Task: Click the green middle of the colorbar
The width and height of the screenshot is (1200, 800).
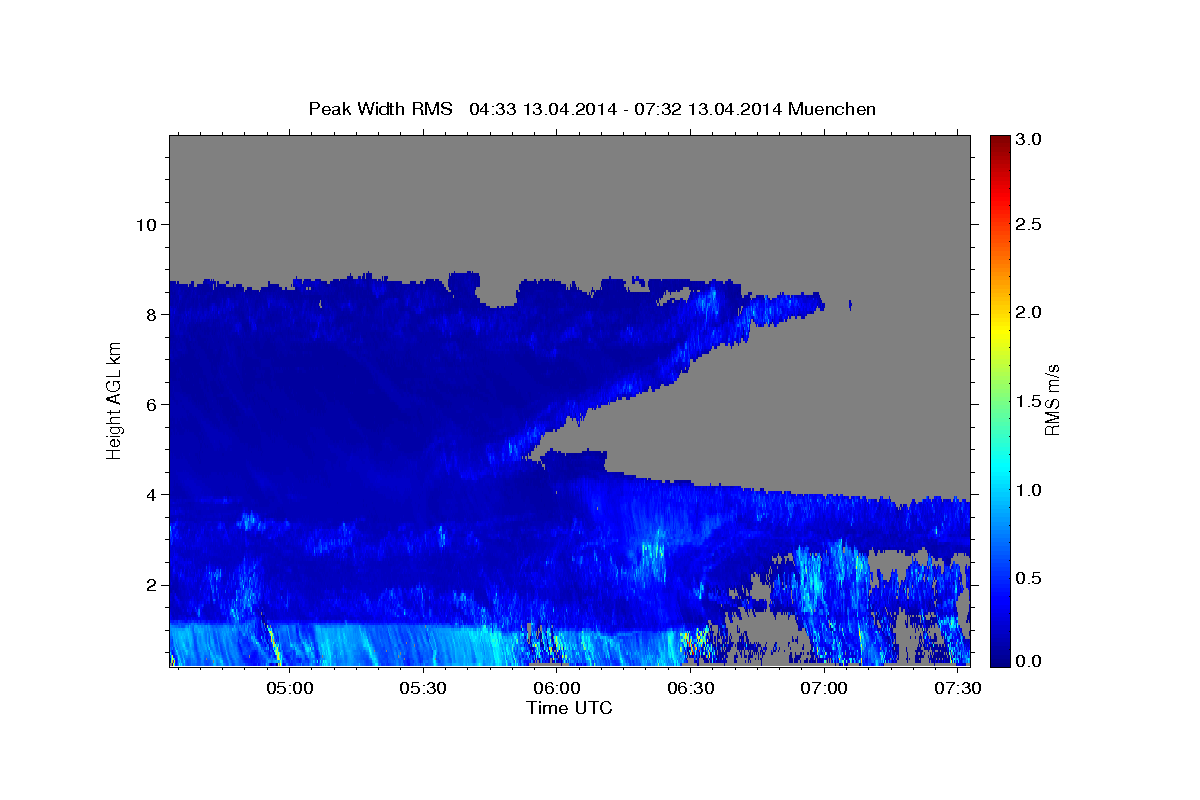Action: tap(1000, 401)
